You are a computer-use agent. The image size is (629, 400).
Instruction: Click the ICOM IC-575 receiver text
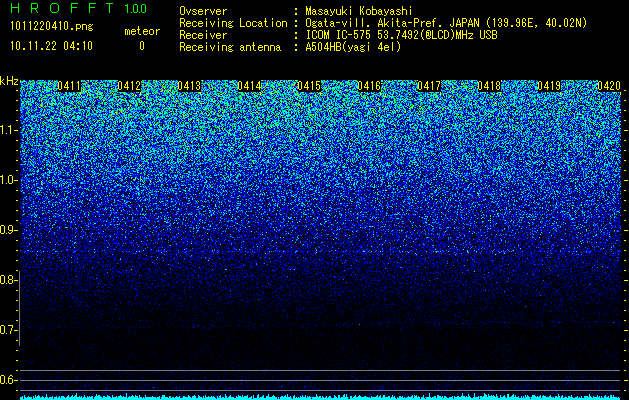[x=401, y=35]
